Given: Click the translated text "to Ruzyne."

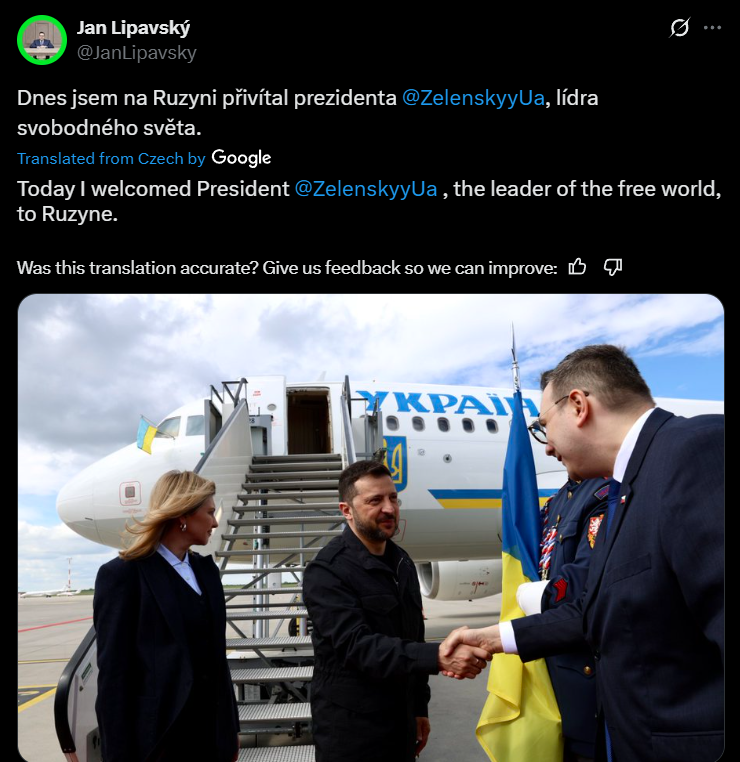Looking at the screenshot, I should pyautogui.click(x=68, y=214).
